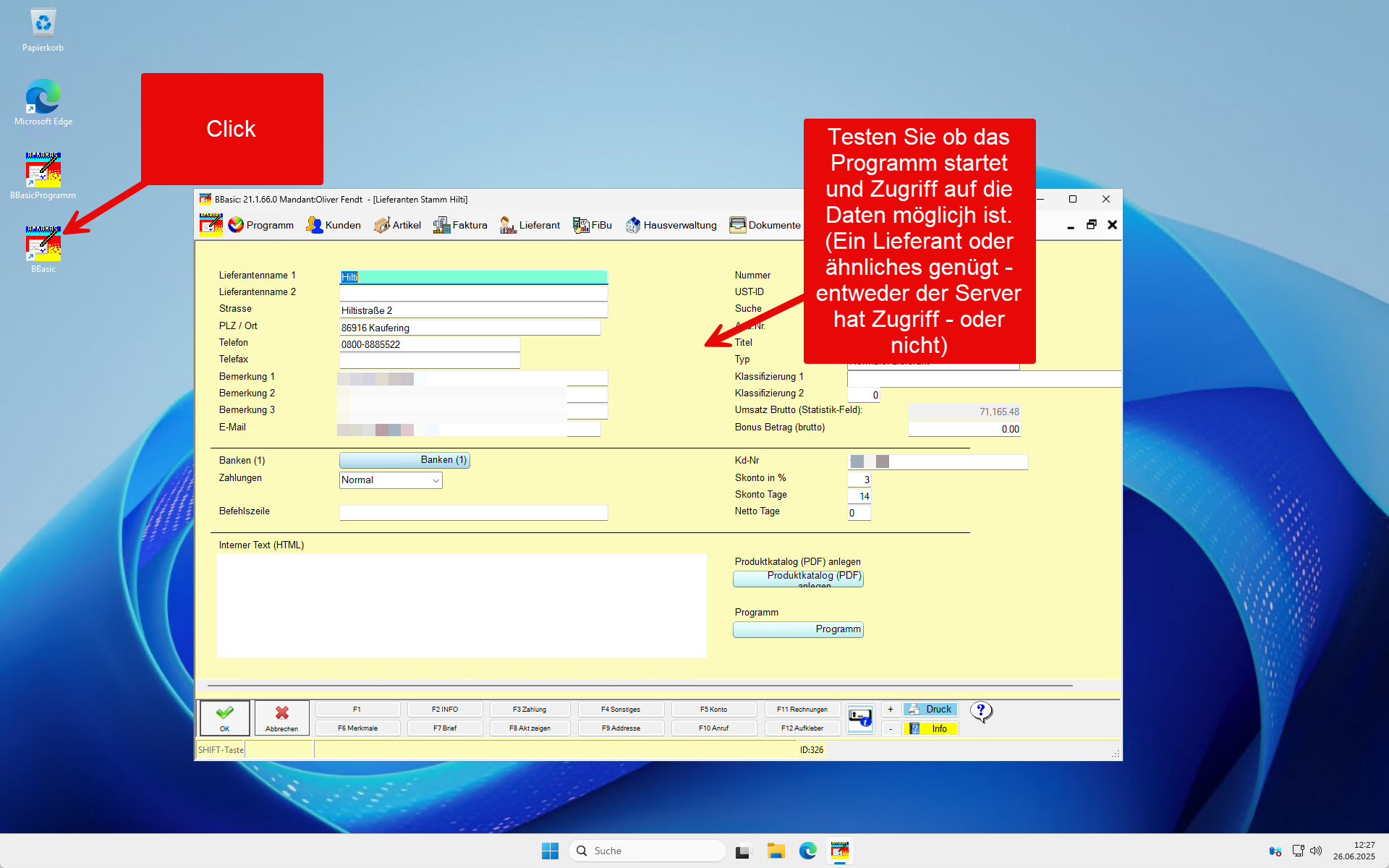Click the Interner Text (HTML) text area
The image size is (1389, 868).
(x=462, y=605)
